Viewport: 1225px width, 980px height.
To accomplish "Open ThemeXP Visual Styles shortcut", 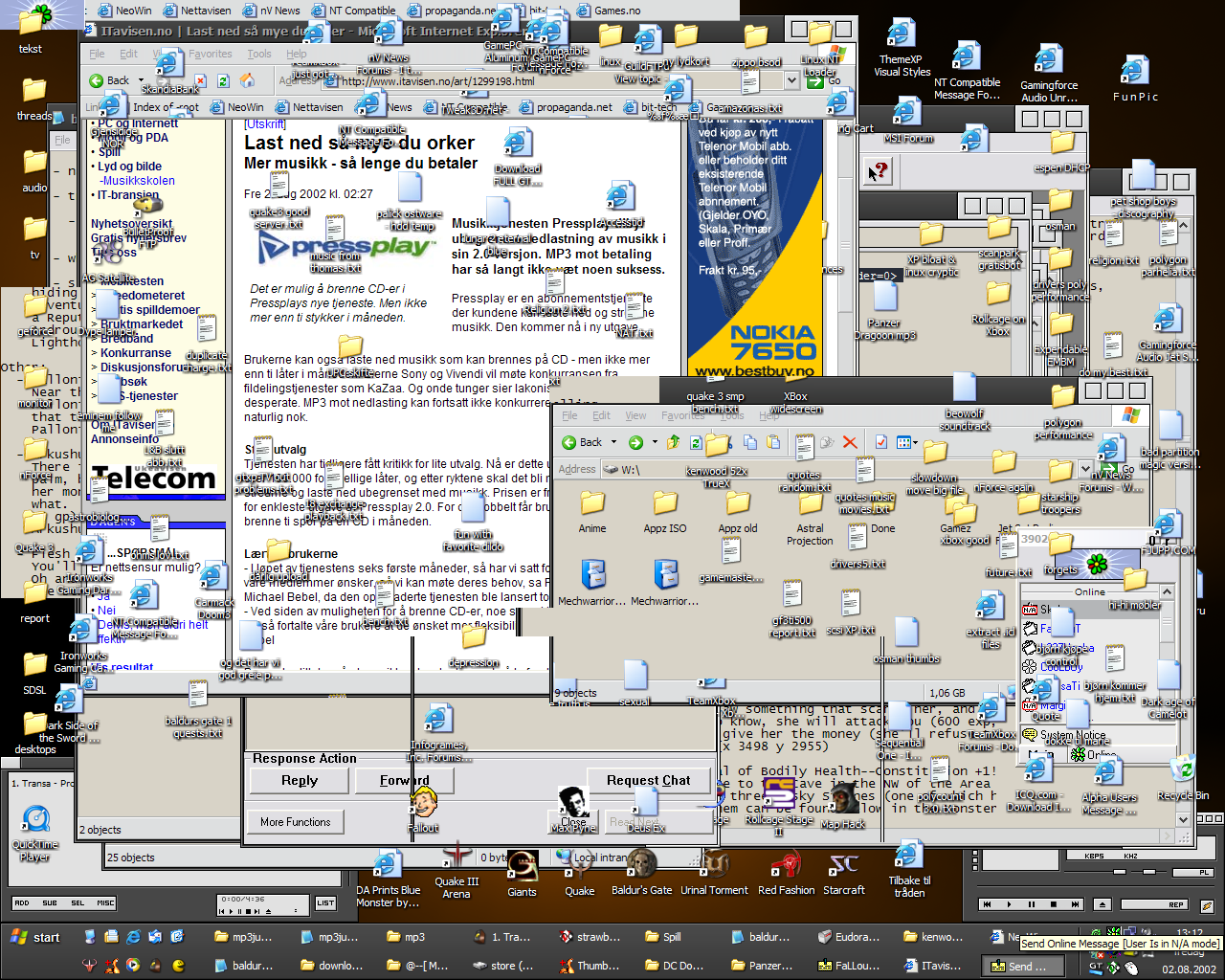I will point(902,48).
